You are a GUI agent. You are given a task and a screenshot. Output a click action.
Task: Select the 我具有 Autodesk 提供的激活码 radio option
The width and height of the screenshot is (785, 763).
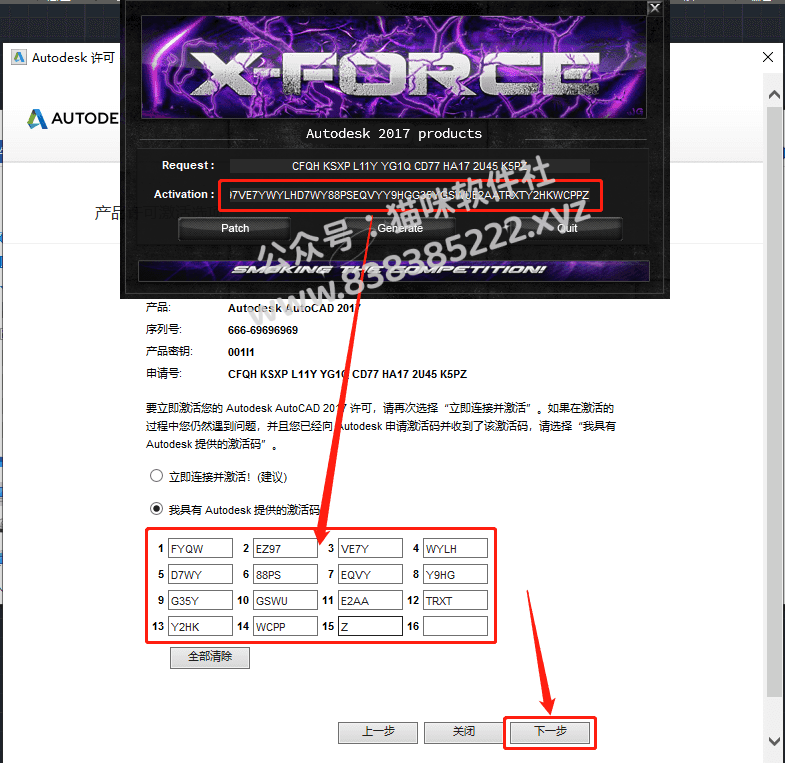click(x=156, y=509)
